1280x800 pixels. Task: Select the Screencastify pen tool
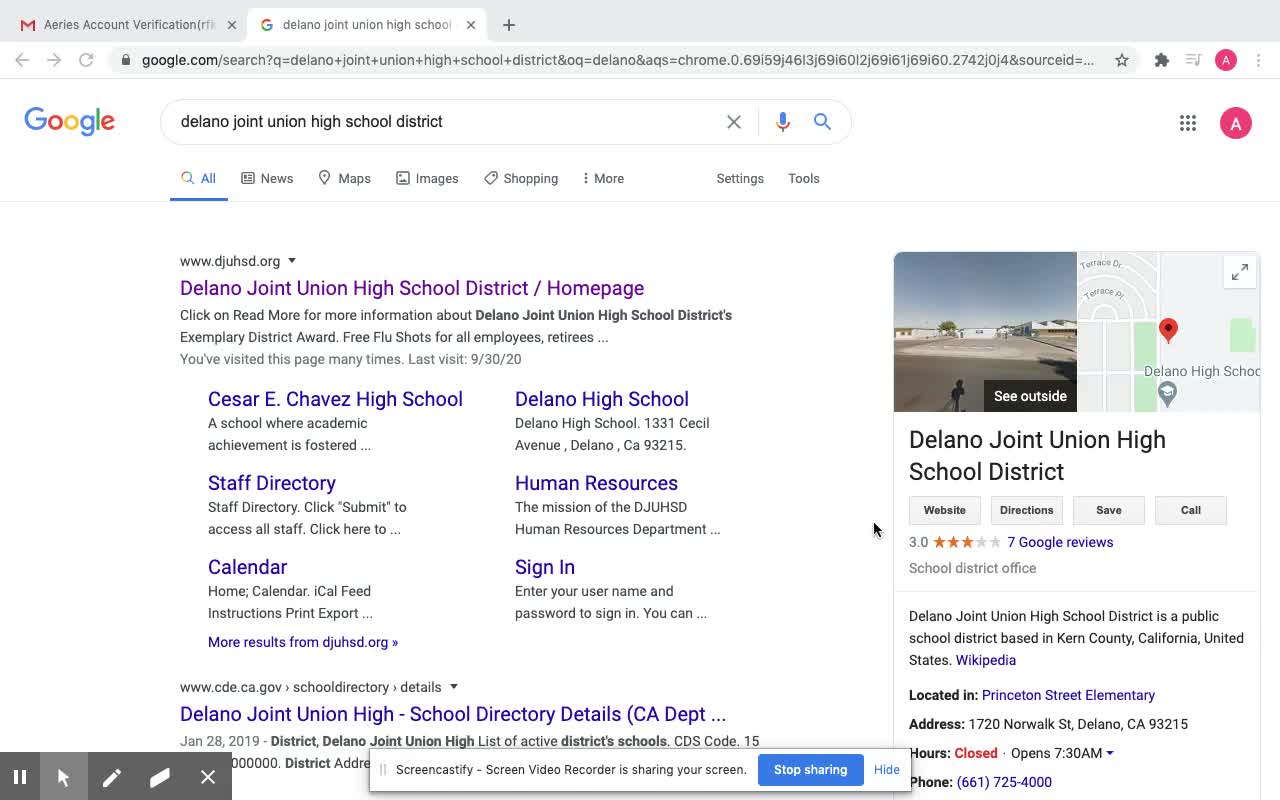pos(111,777)
